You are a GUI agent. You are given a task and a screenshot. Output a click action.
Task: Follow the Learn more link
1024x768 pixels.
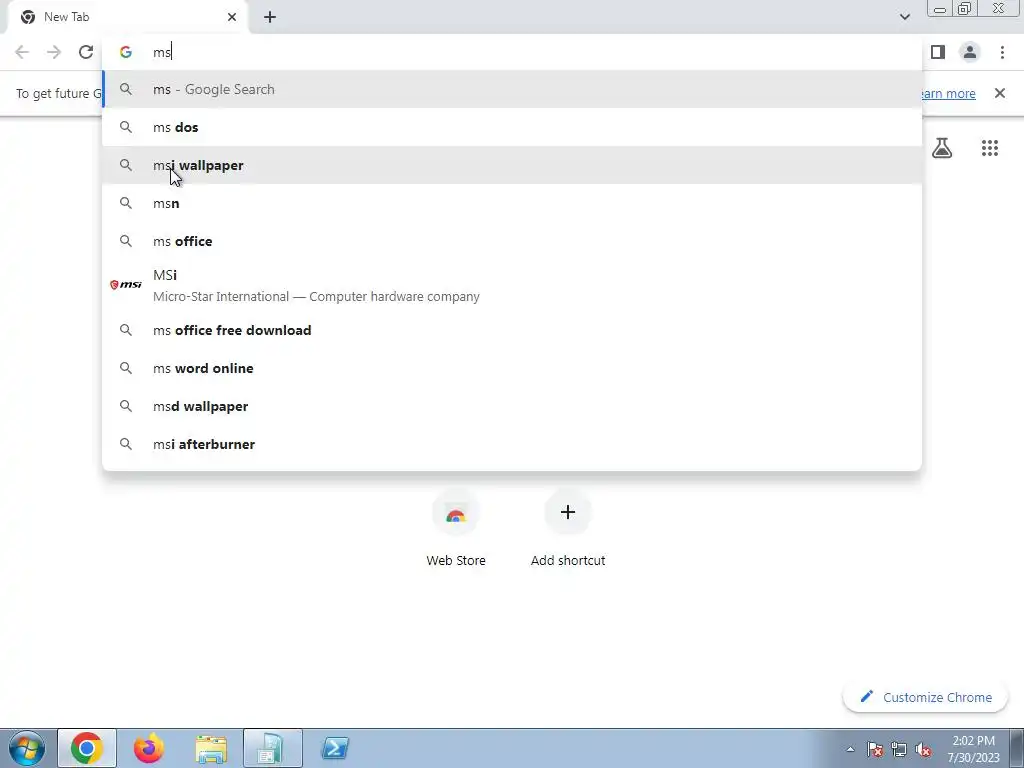click(x=947, y=93)
